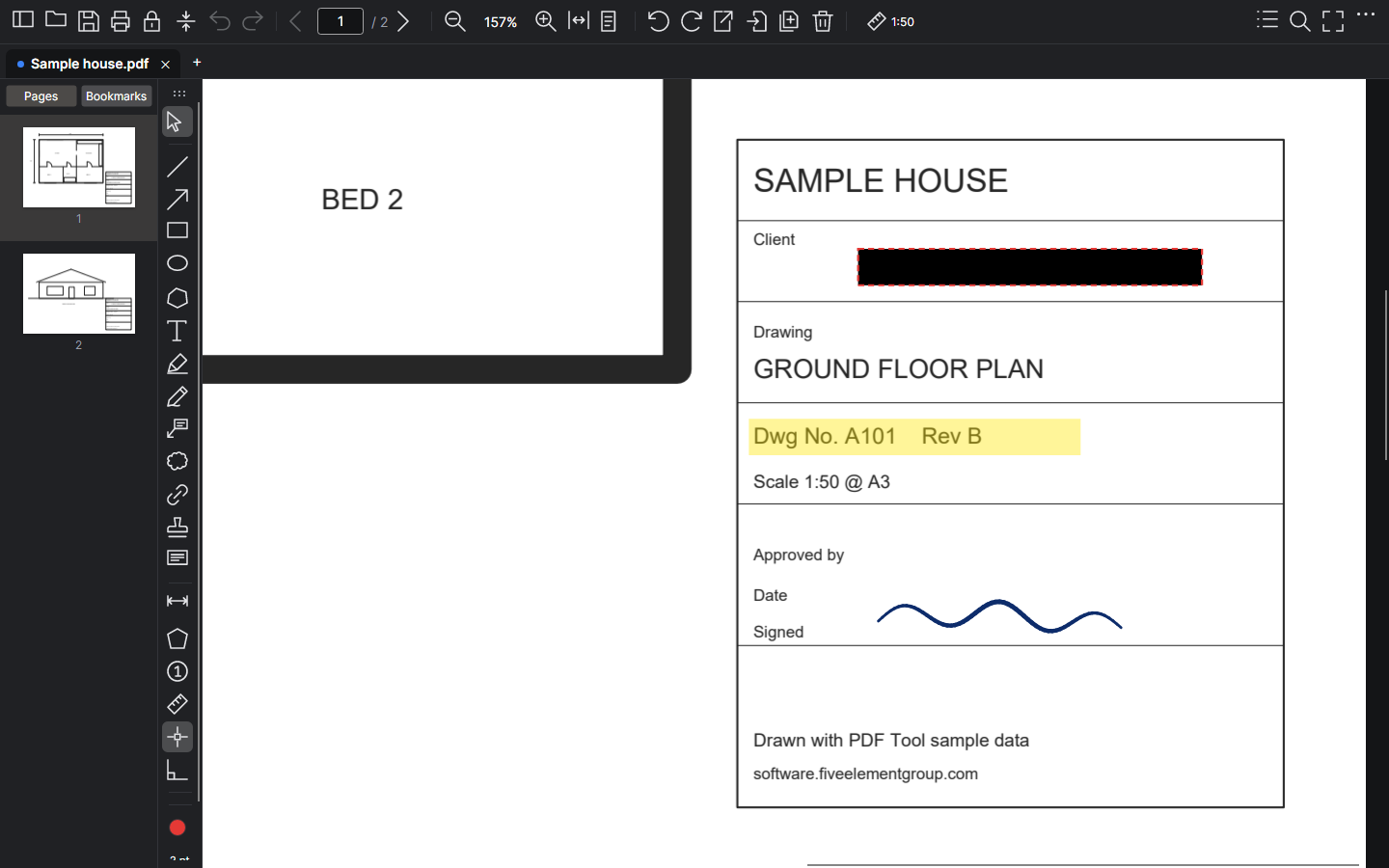Select the Count marker tool
The image size is (1389, 868).
[x=177, y=671]
